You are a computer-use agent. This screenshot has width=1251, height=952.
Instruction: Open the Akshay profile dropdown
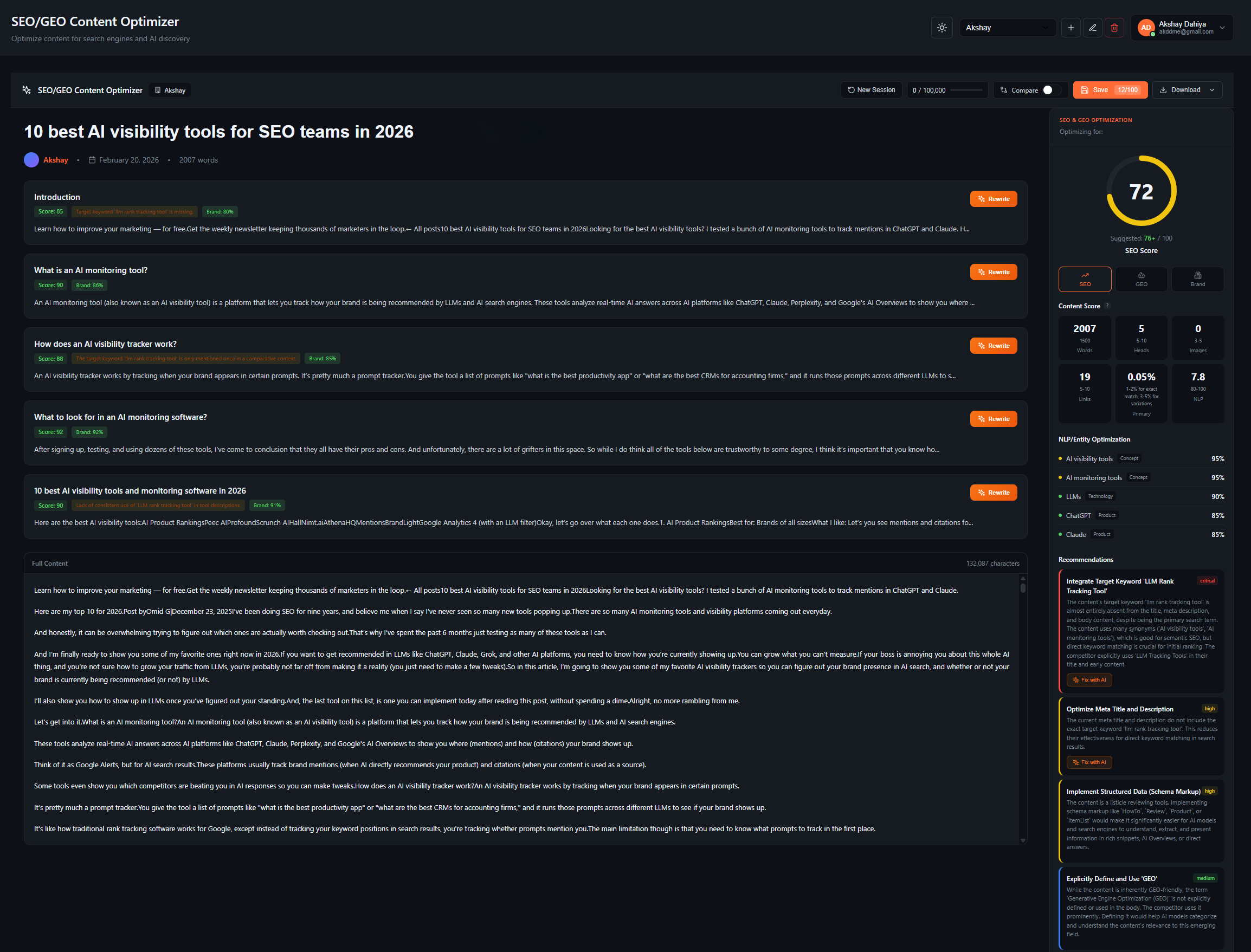coord(1007,28)
